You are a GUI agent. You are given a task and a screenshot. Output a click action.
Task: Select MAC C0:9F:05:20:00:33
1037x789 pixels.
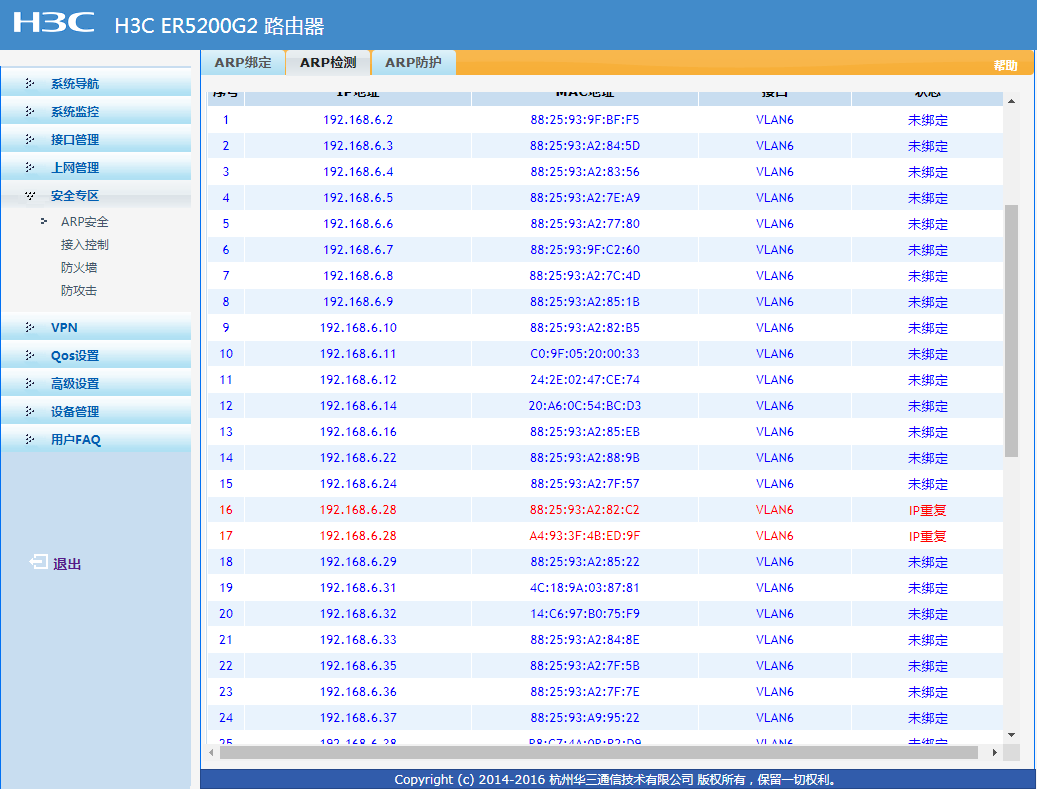[x=585, y=354]
